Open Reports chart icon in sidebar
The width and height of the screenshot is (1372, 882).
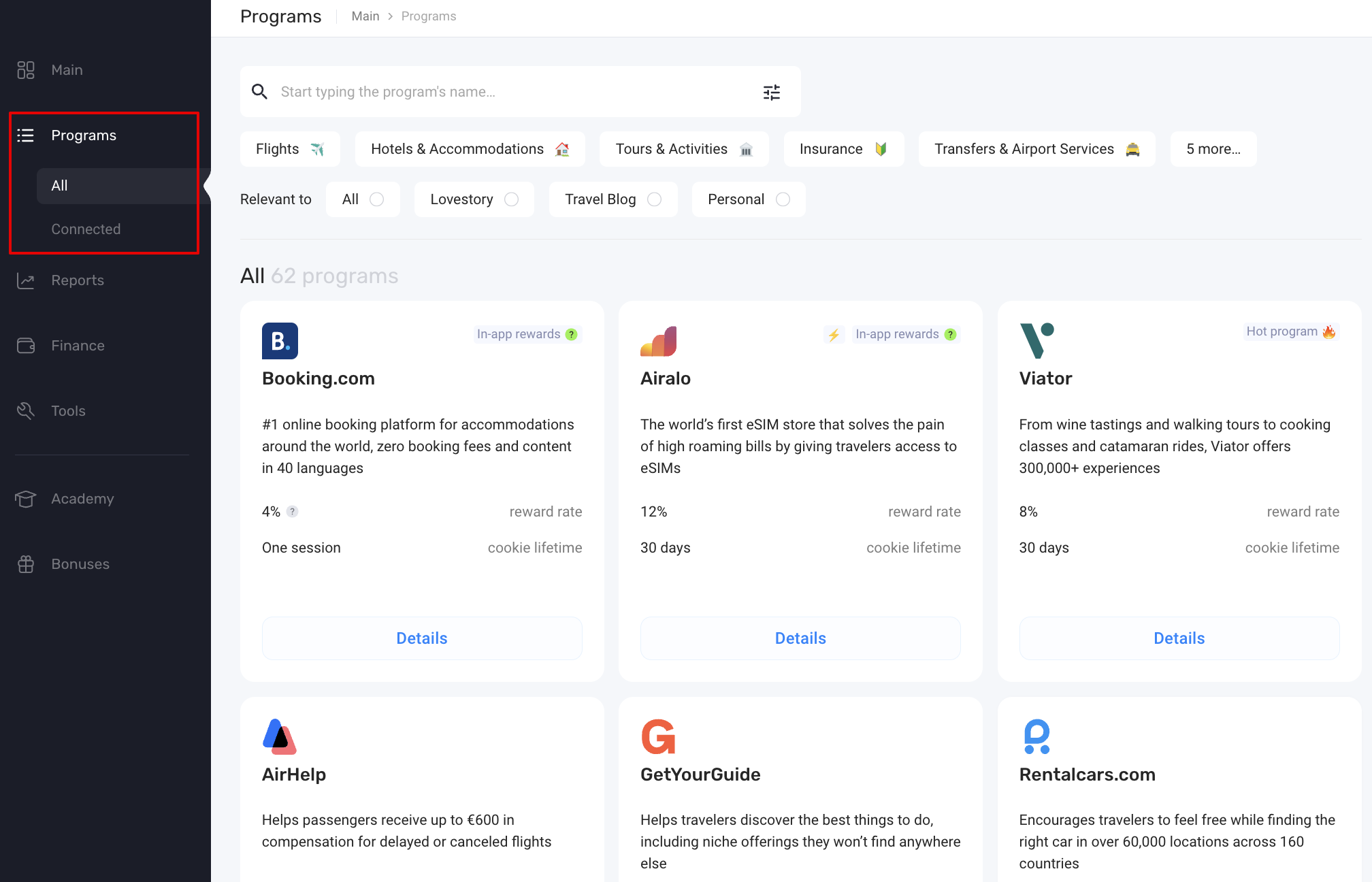click(x=26, y=280)
